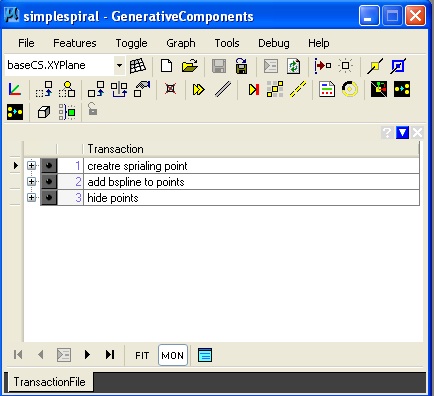This screenshot has width=434, height=396.
Task: Click the black icon with yellow dots and arrow, second row
Action: click(402, 89)
